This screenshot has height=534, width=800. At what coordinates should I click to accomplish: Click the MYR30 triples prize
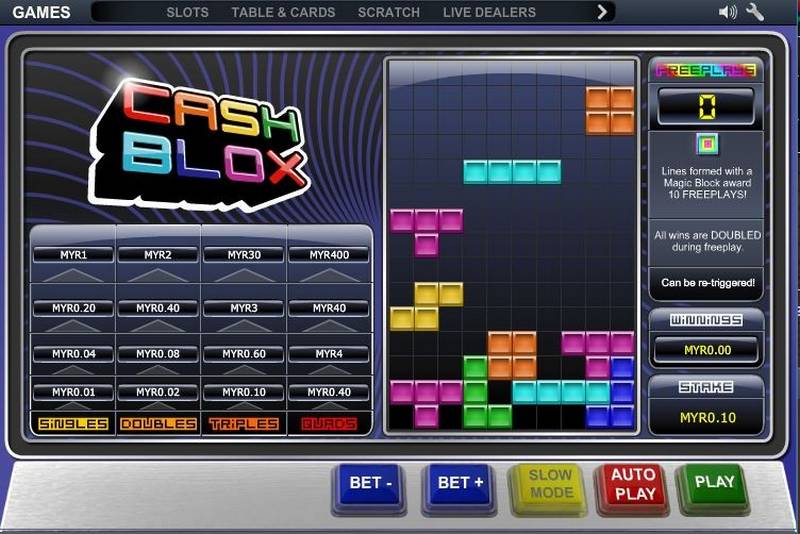244,255
